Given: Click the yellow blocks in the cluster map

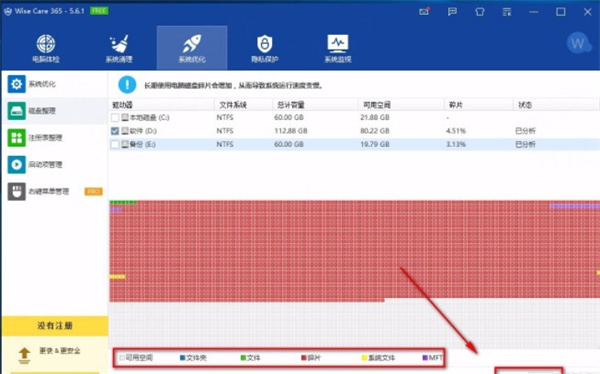Looking at the screenshot, I should tap(117, 276).
